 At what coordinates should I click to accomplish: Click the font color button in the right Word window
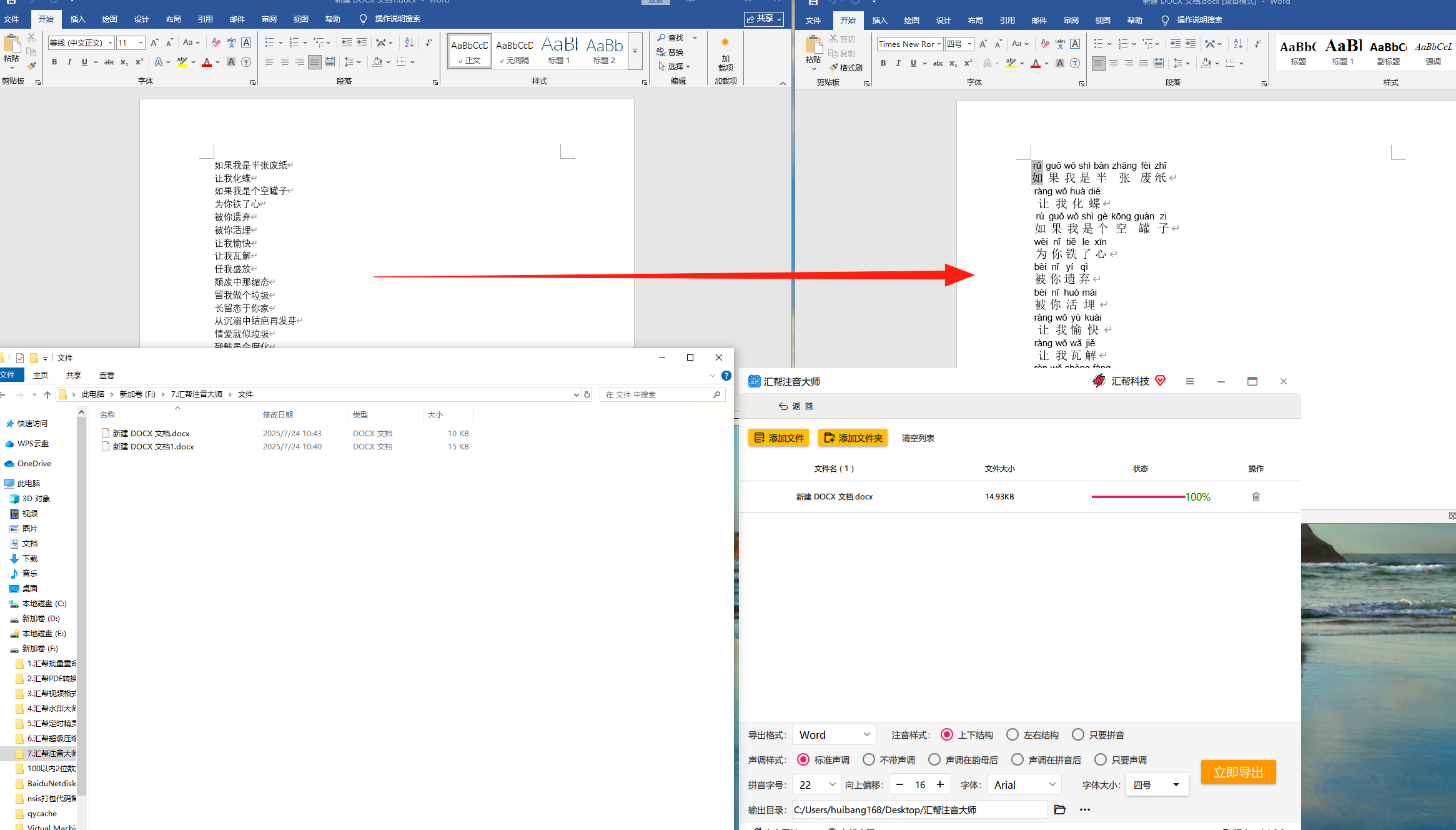[x=1035, y=63]
